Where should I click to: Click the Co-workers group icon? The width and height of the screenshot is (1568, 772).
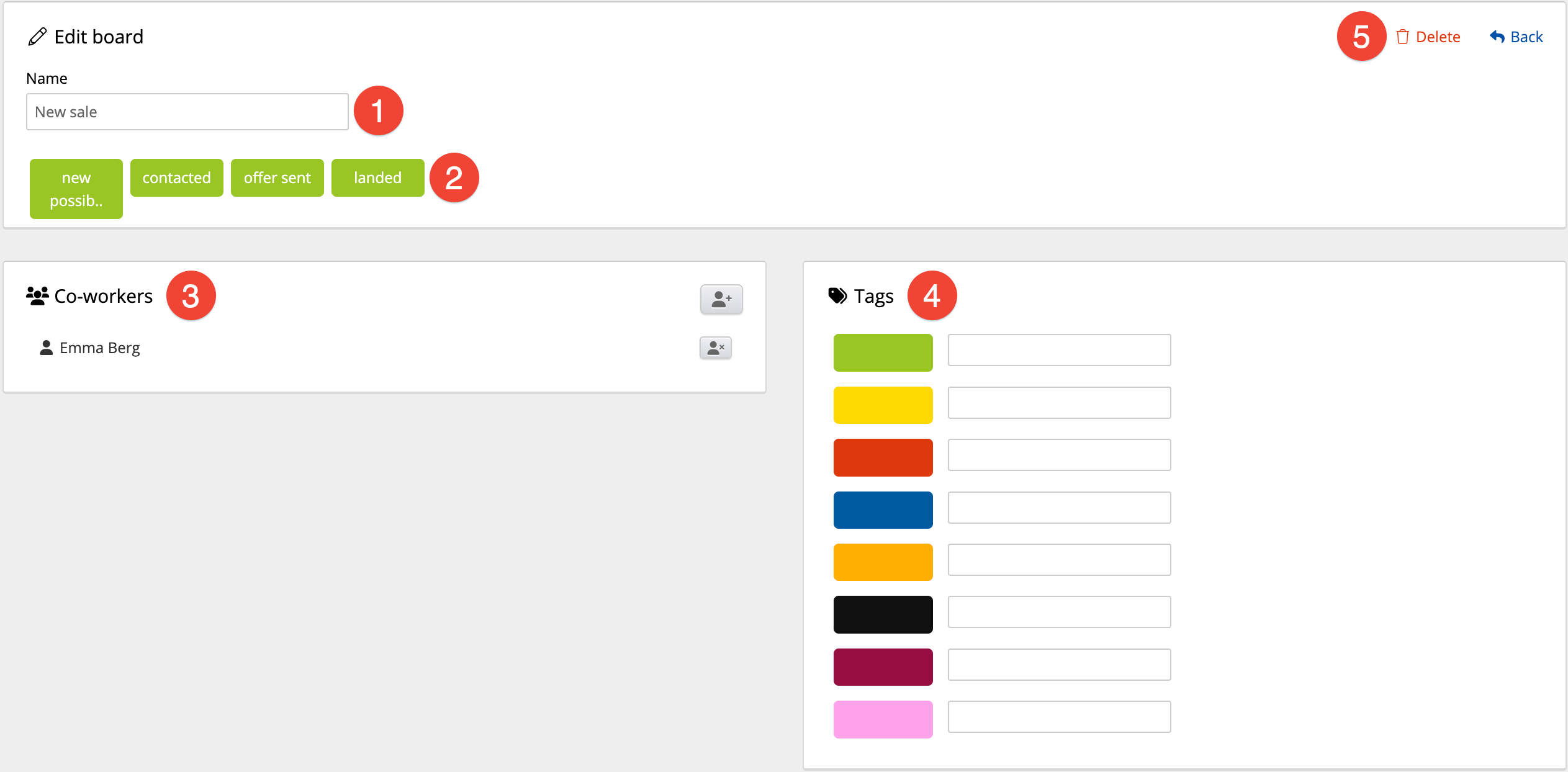click(x=37, y=296)
